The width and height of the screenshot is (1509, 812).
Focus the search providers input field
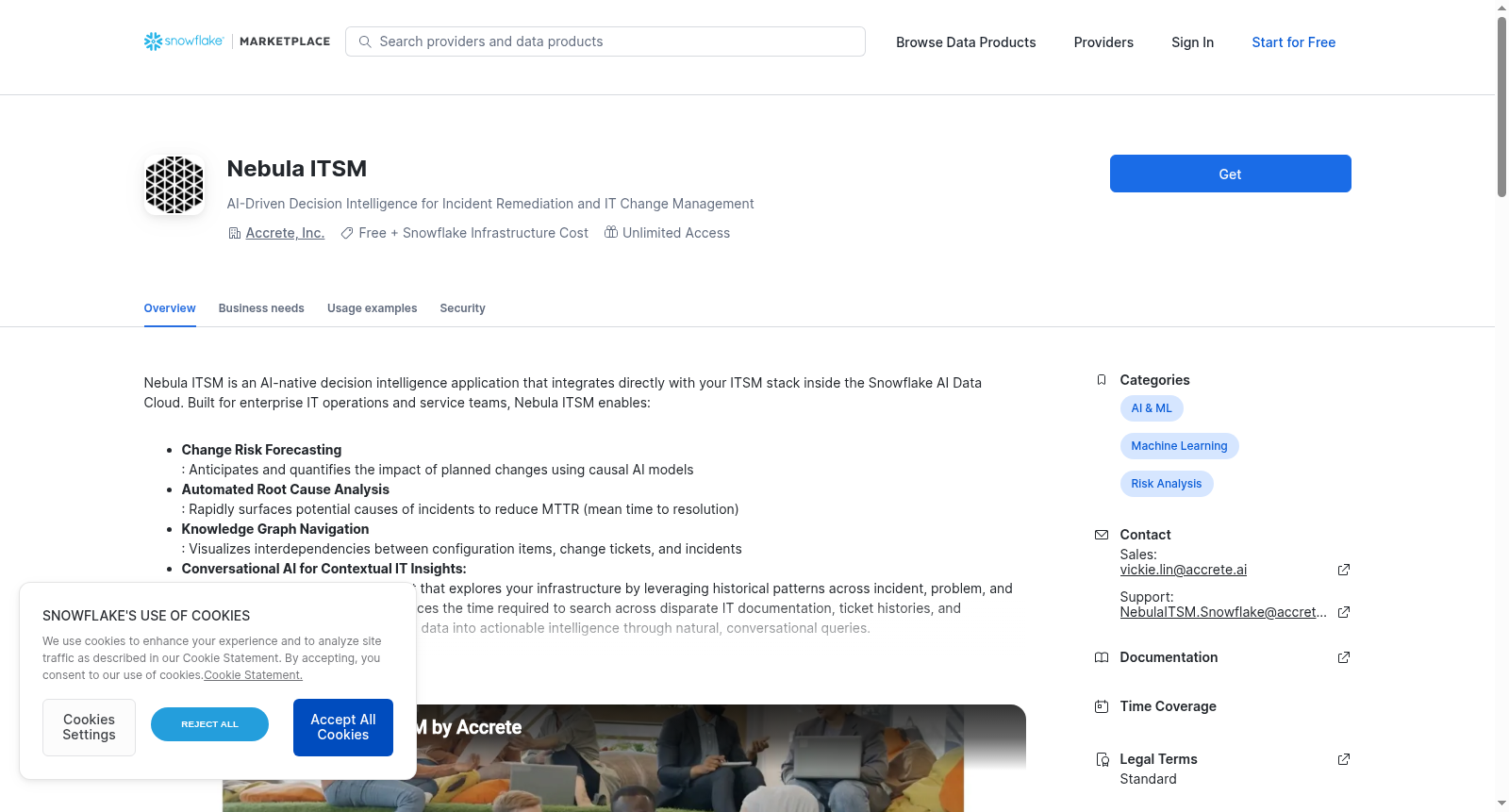tap(605, 41)
